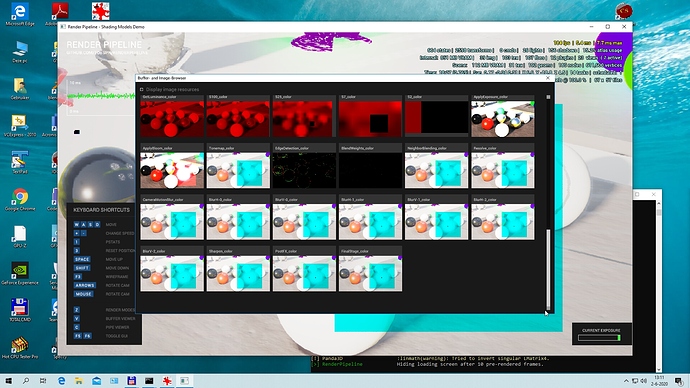Click the SPACE move up shortcut key
This screenshot has width=690, height=388.
click(x=82, y=259)
